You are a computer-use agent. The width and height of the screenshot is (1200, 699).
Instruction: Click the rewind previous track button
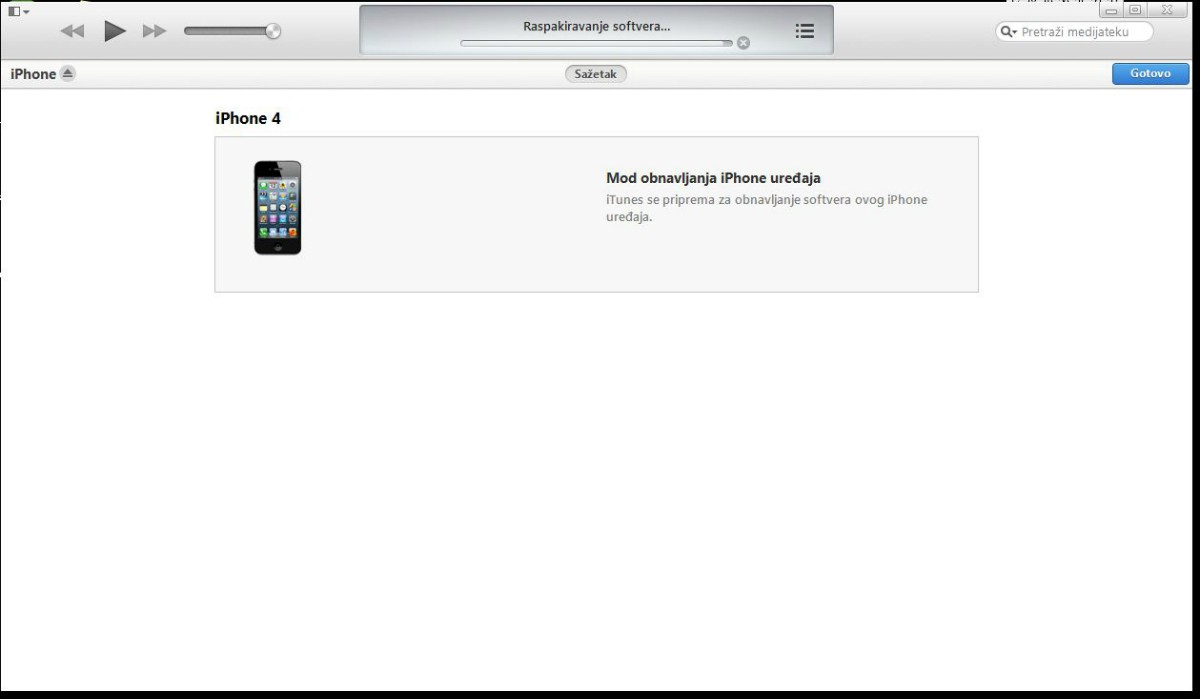point(72,31)
